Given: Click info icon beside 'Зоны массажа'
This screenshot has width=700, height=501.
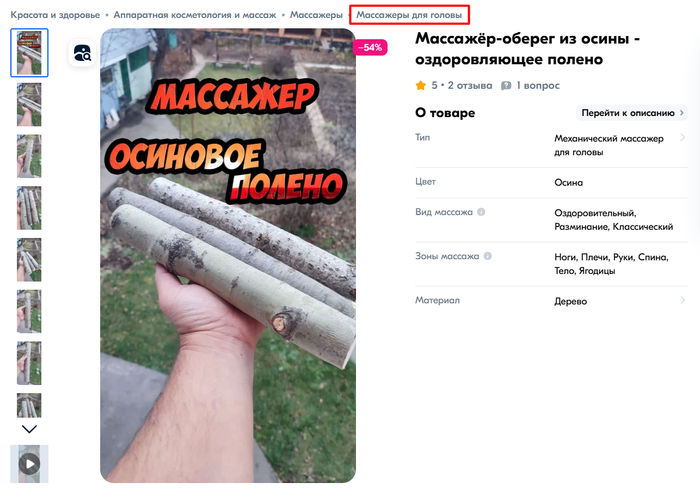Looking at the screenshot, I should coord(488,256).
